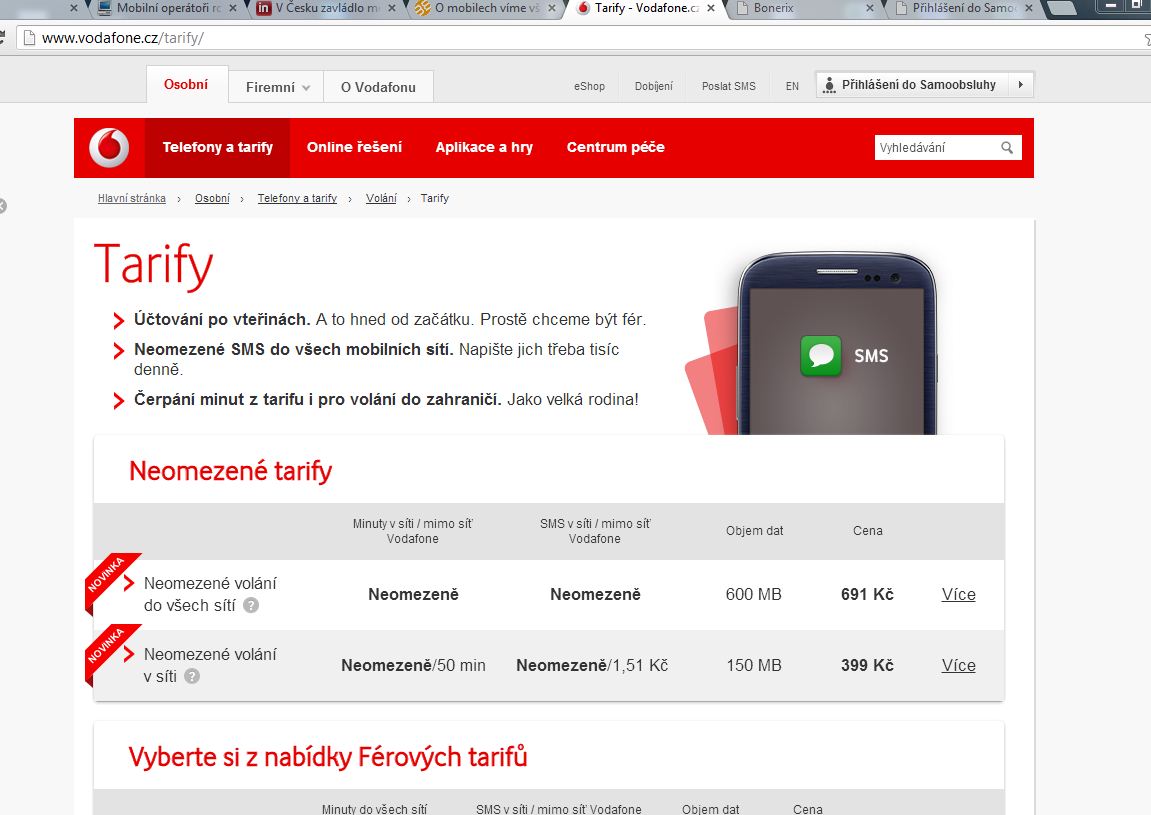This screenshot has height=815, width=1151.
Task: Open the O Vodafonu tab
Action: 378,87
